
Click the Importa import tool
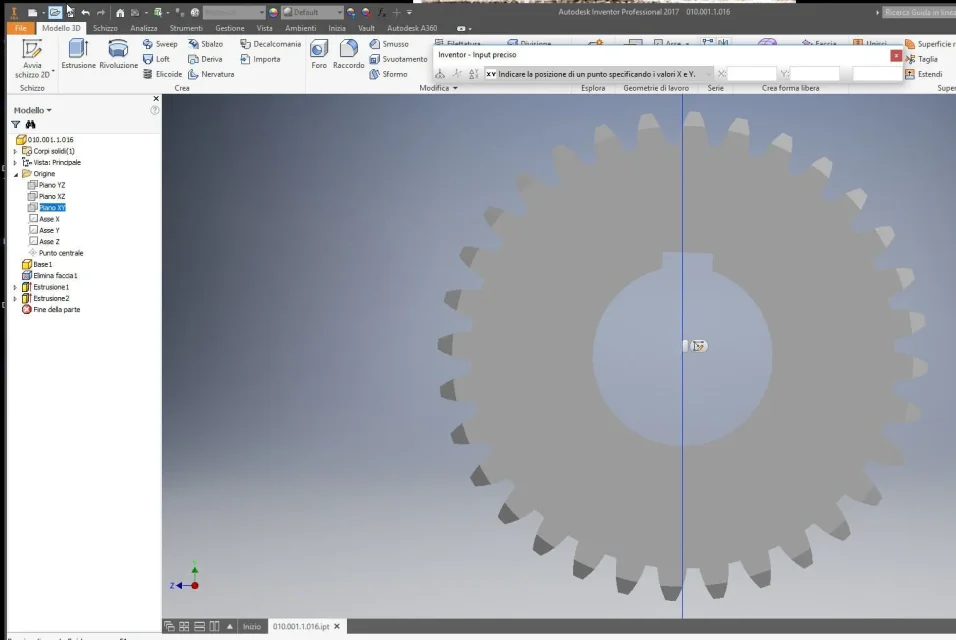coord(260,59)
